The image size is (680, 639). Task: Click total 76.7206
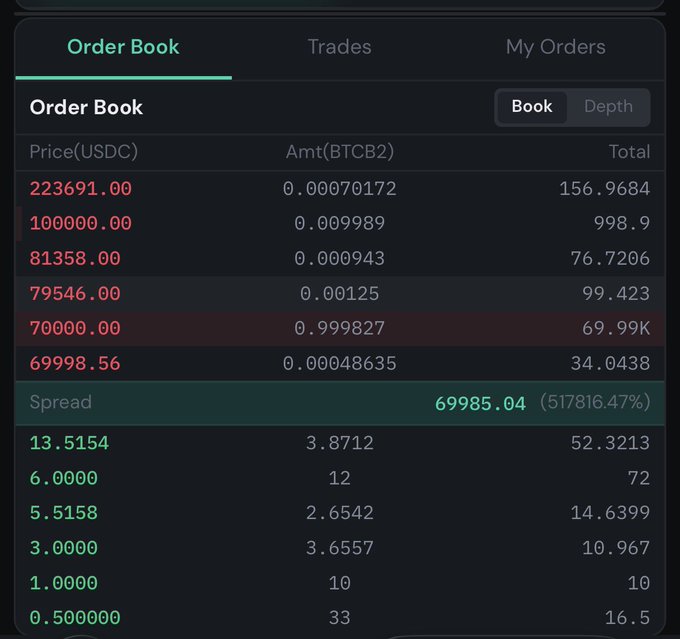point(610,259)
